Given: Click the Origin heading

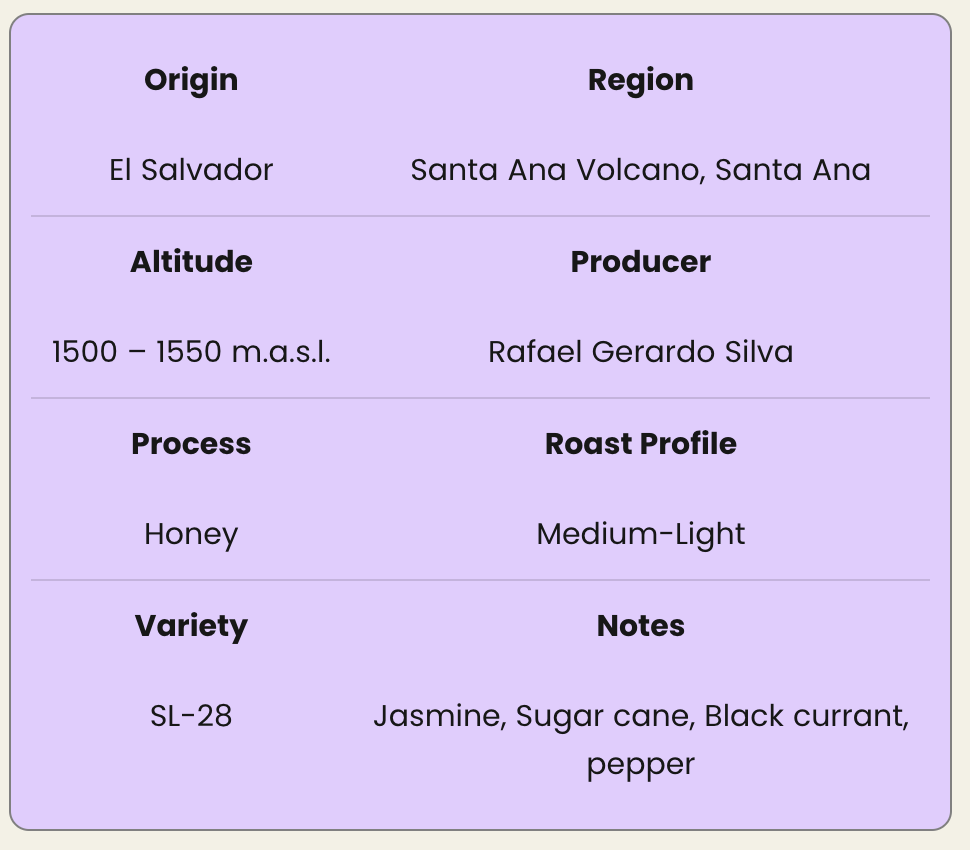Looking at the screenshot, I should tap(191, 80).
